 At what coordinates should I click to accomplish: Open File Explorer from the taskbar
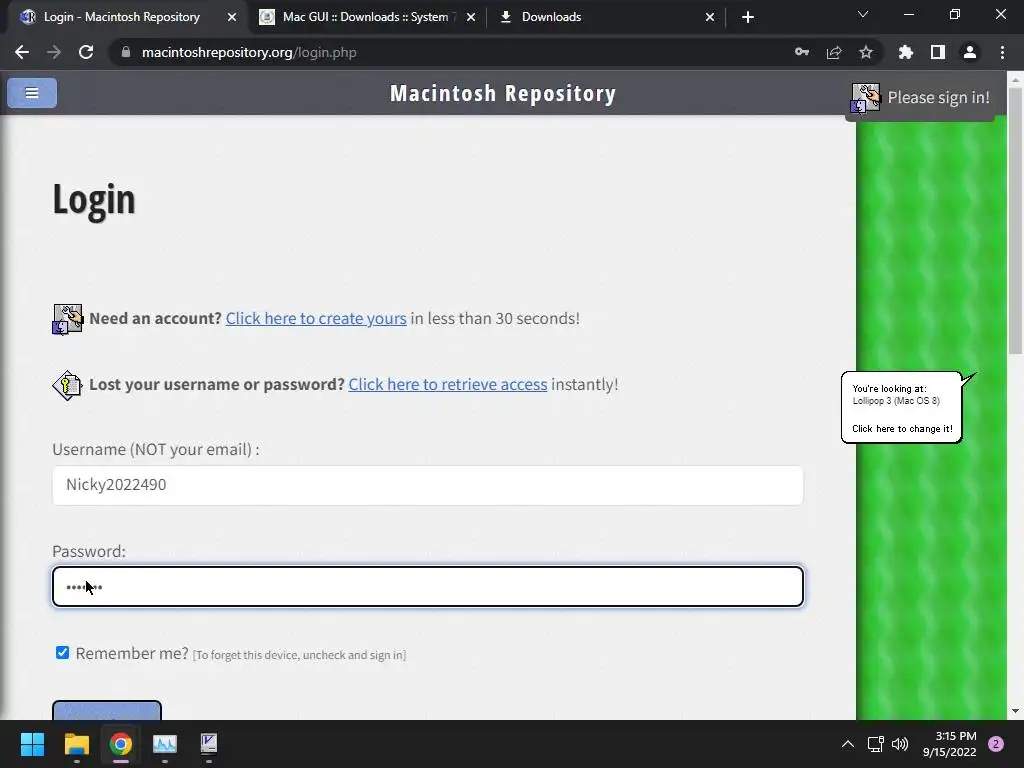[76, 744]
